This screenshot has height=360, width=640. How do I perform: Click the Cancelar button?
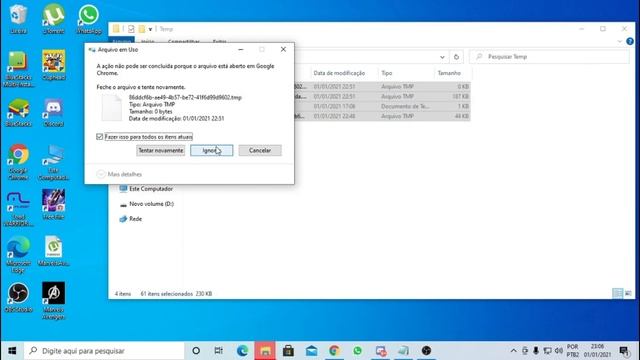[x=260, y=150]
